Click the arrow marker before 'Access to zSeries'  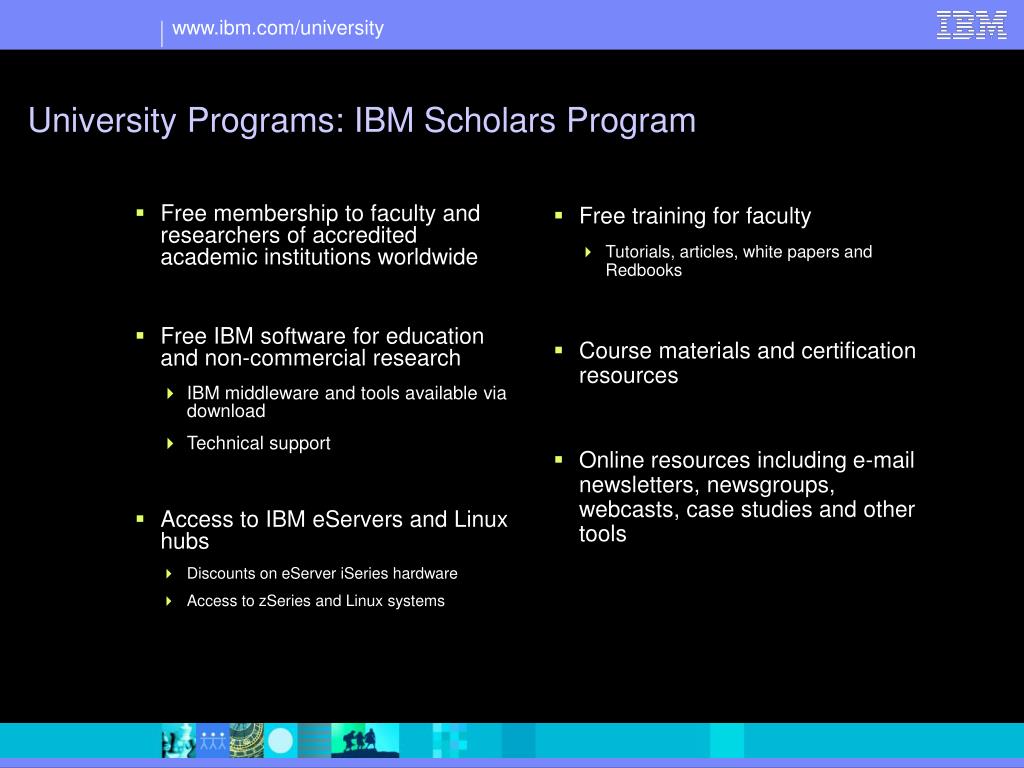[x=169, y=601]
